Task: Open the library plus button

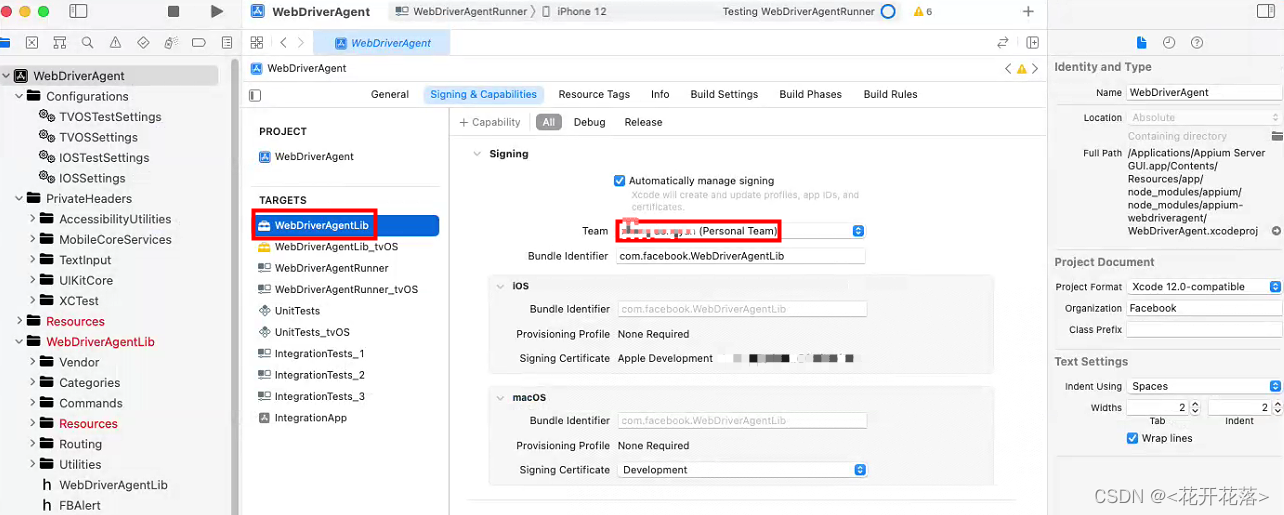Action: [x=1028, y=11]
